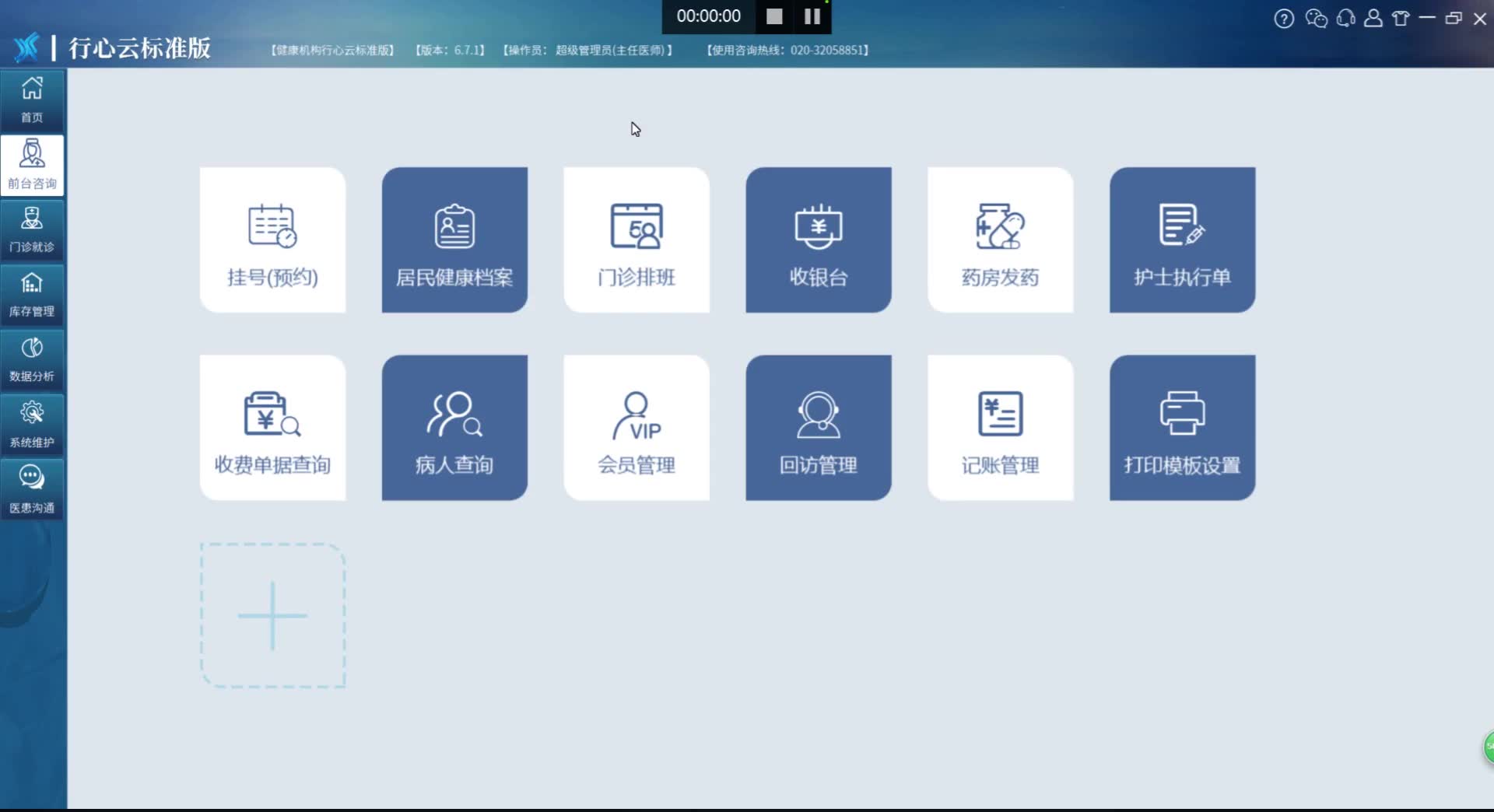Open the 收银台 cashier tile
Viewport: 1494px width, 812px height.
coord(819,240)
